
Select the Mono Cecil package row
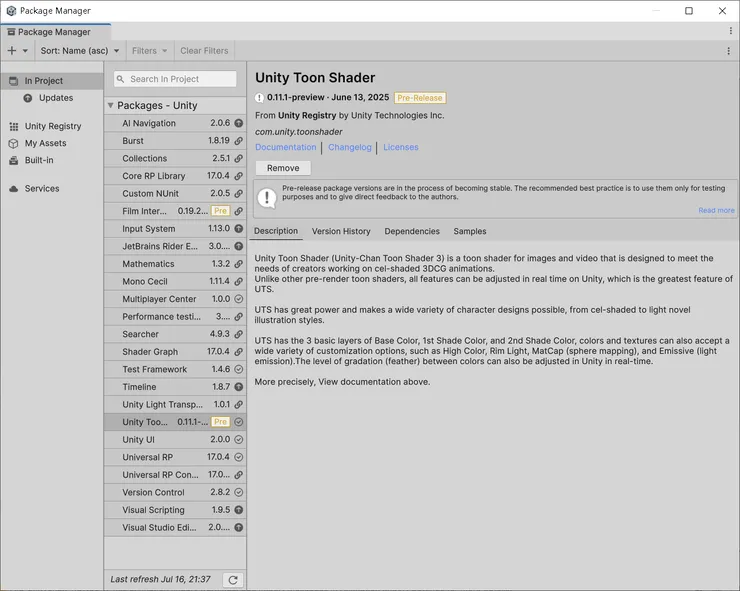(x=175, y=281)
